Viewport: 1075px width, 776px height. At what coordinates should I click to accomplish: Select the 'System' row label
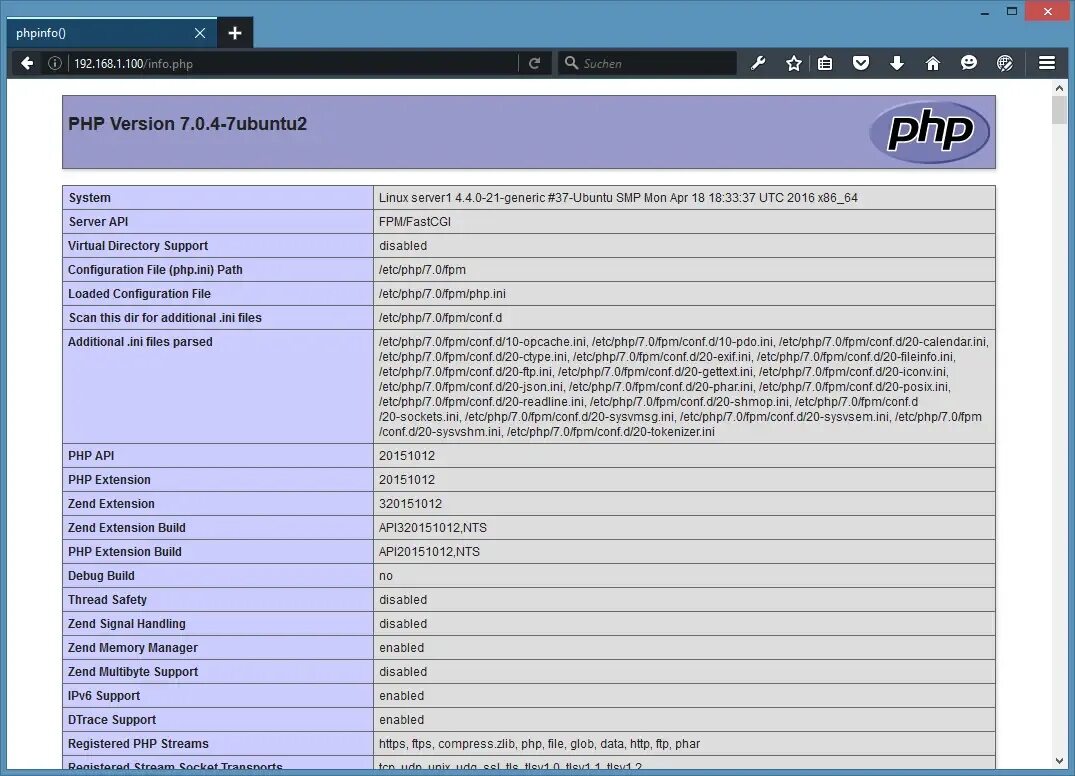pos(89,197)
